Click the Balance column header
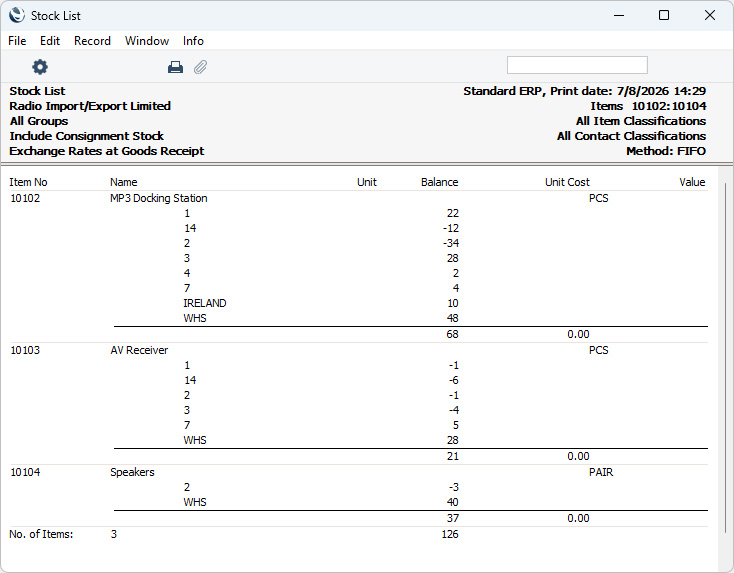Viewport: 734px width, 573px height. pyautogui.click(x=439, y=182)
